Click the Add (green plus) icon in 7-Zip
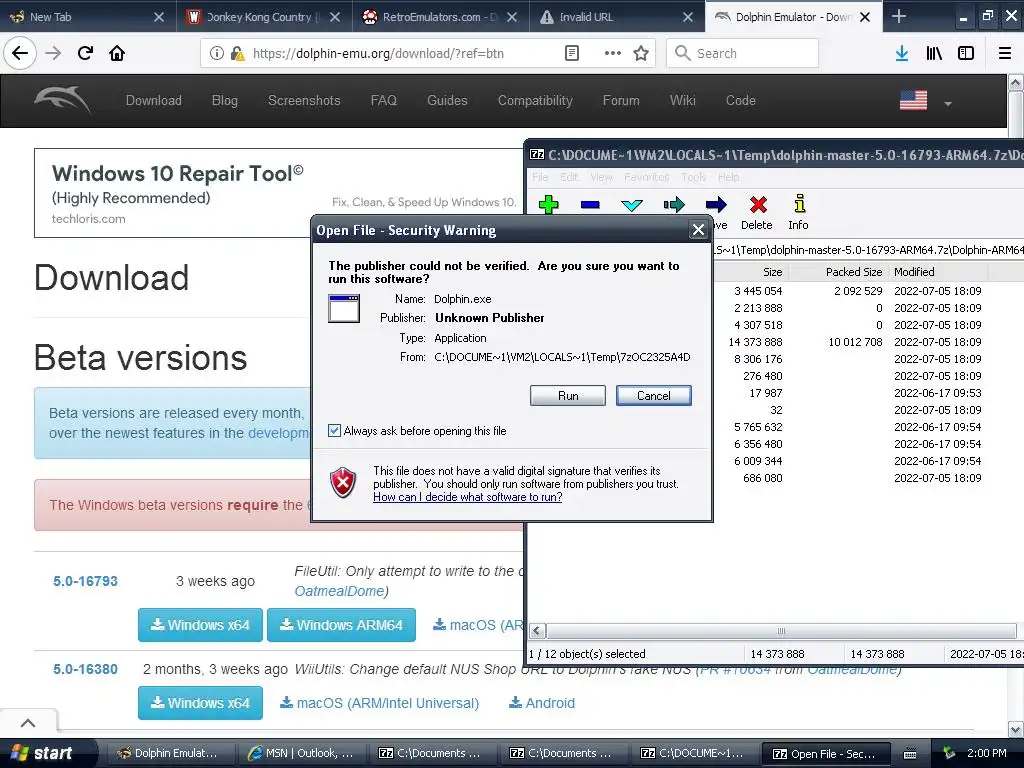The width and height of the screenshot is (1024, 768). tap(549, 204)
